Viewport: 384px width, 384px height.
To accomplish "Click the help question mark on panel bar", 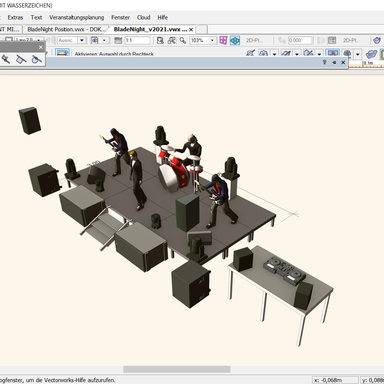I will pos(324,62).
